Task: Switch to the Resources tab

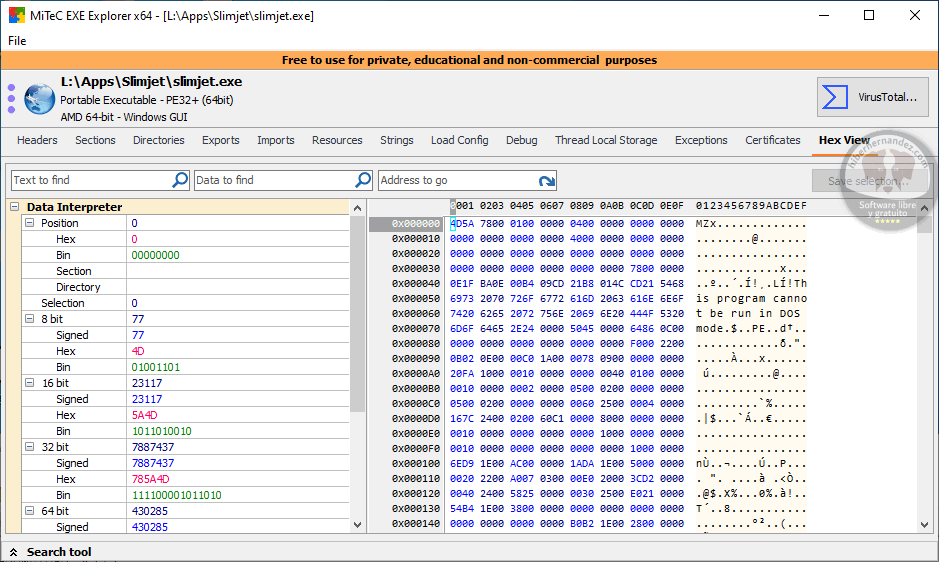Action: (337, 140)
